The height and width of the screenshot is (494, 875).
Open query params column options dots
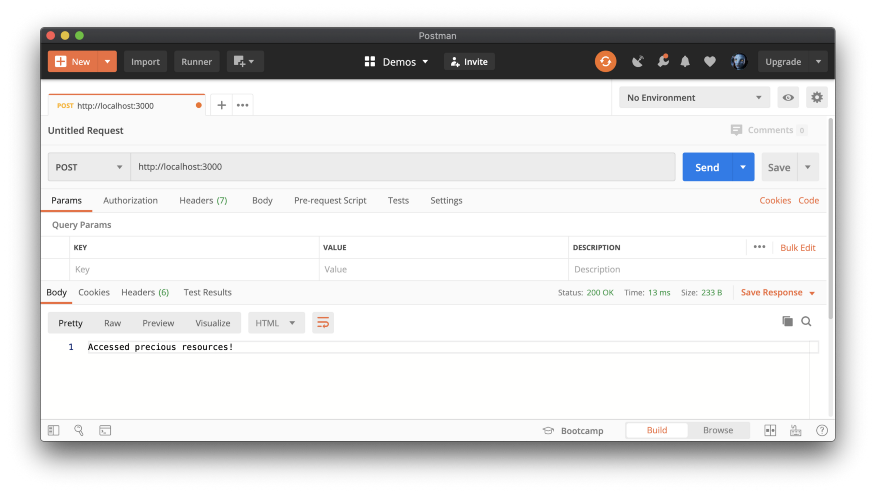click(759, 247)
